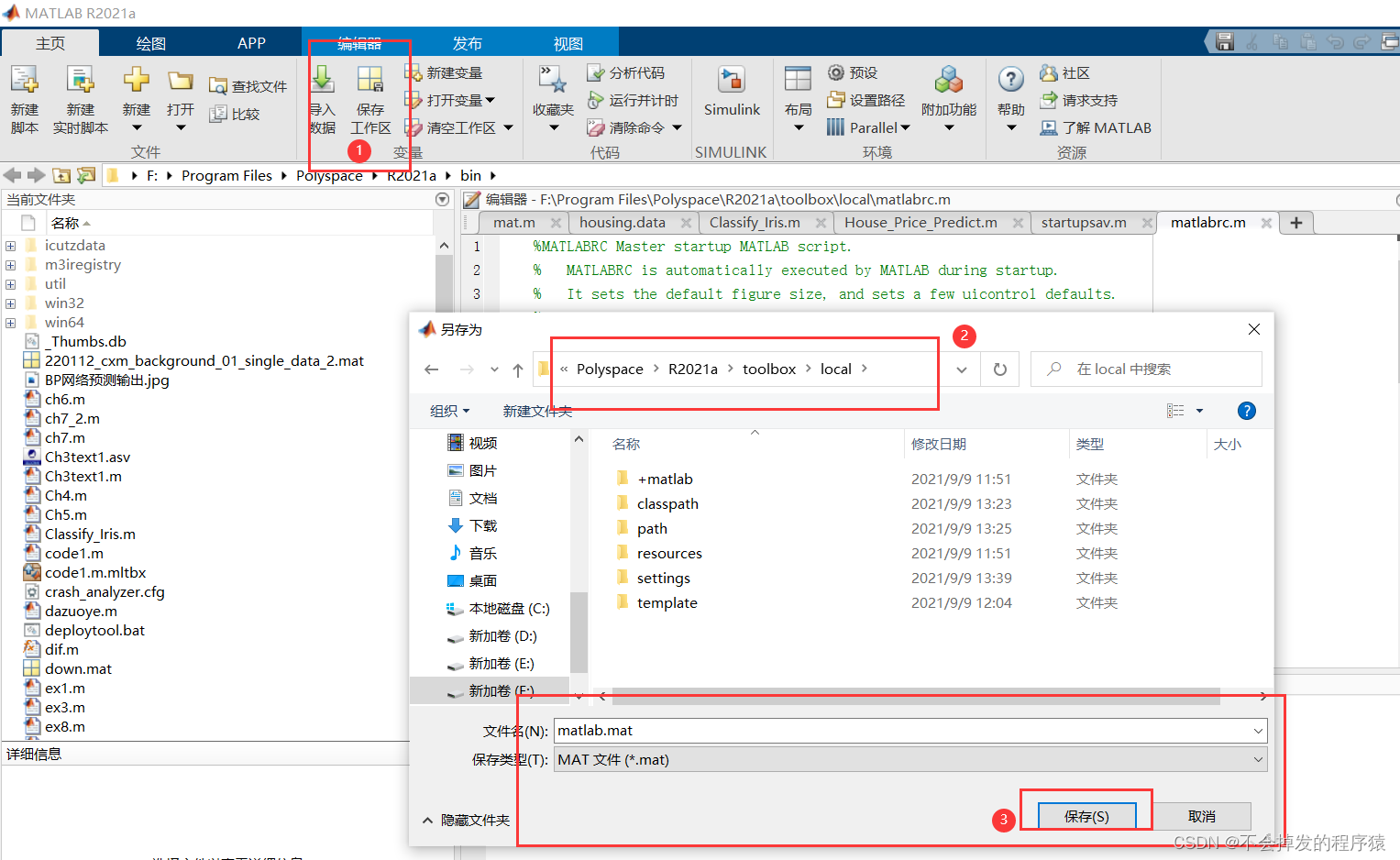Launch Simulink from the ribbon
Image resolution: width=1400 pixels, height=860 pixels.
(x=731, y=96)
